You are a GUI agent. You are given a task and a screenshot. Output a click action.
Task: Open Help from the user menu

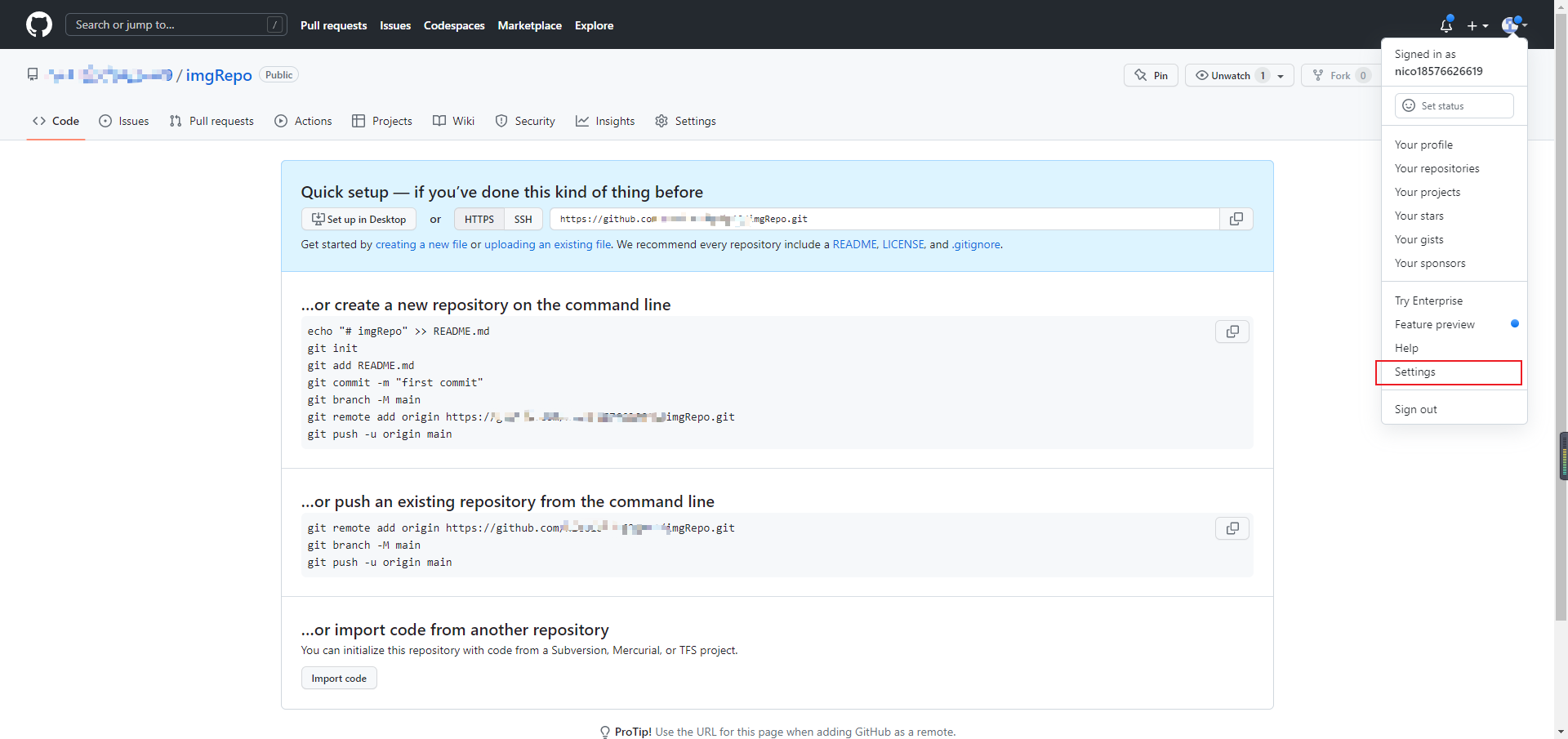coord(1454,348)
